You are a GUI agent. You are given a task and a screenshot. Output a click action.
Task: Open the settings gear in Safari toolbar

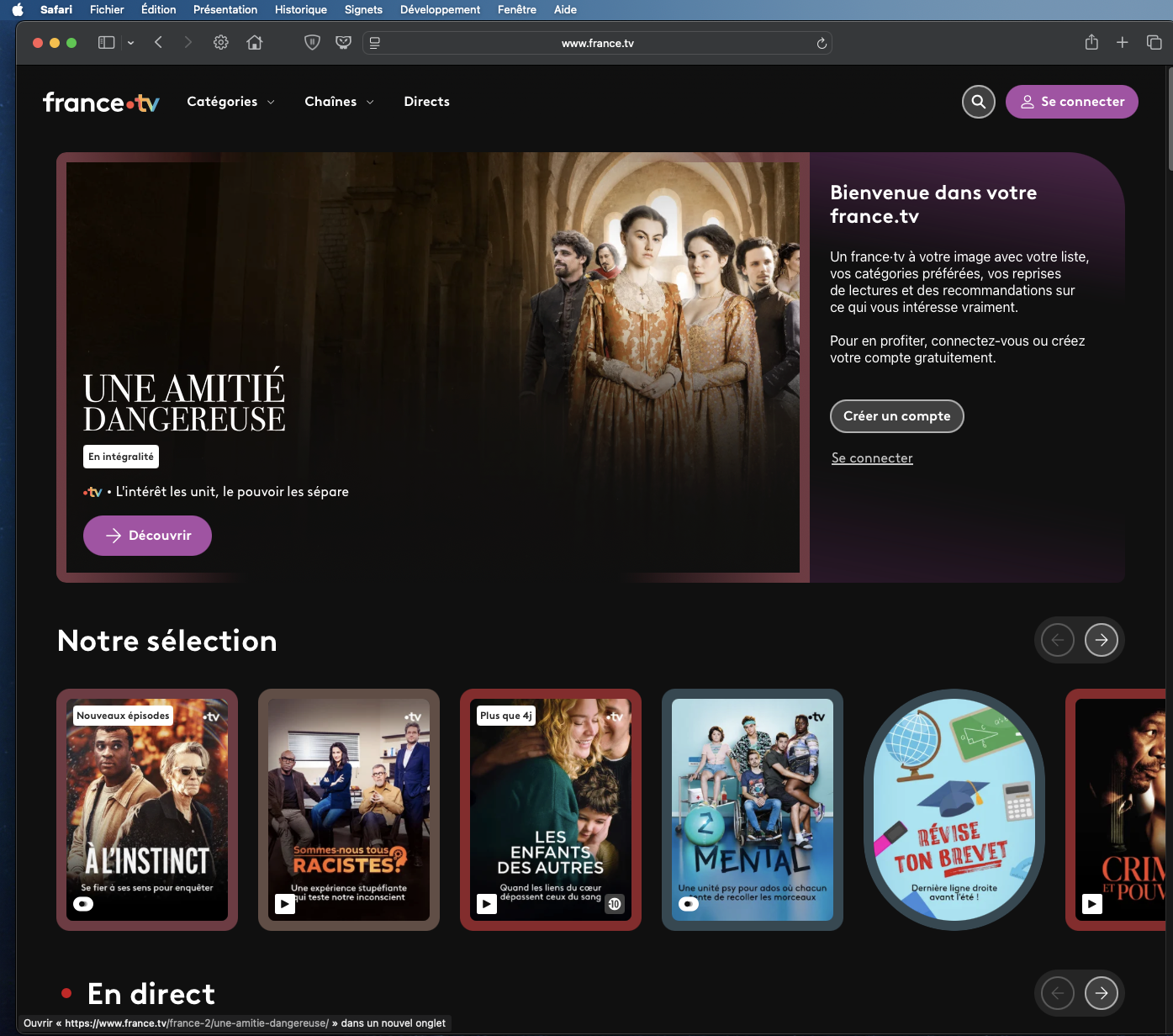pyautogui.click(x=221, y=43)
